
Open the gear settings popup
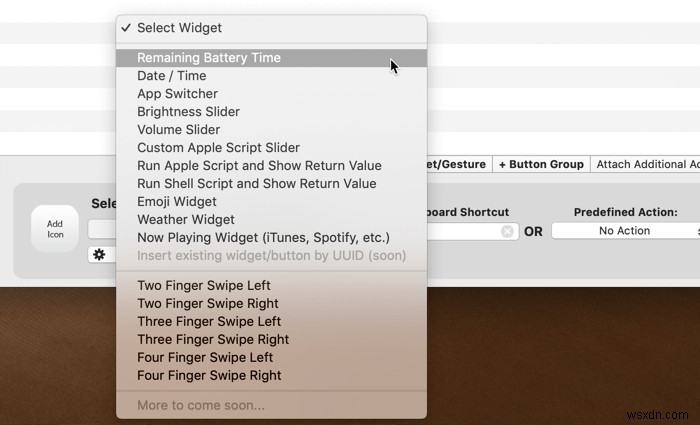(99, 255)
